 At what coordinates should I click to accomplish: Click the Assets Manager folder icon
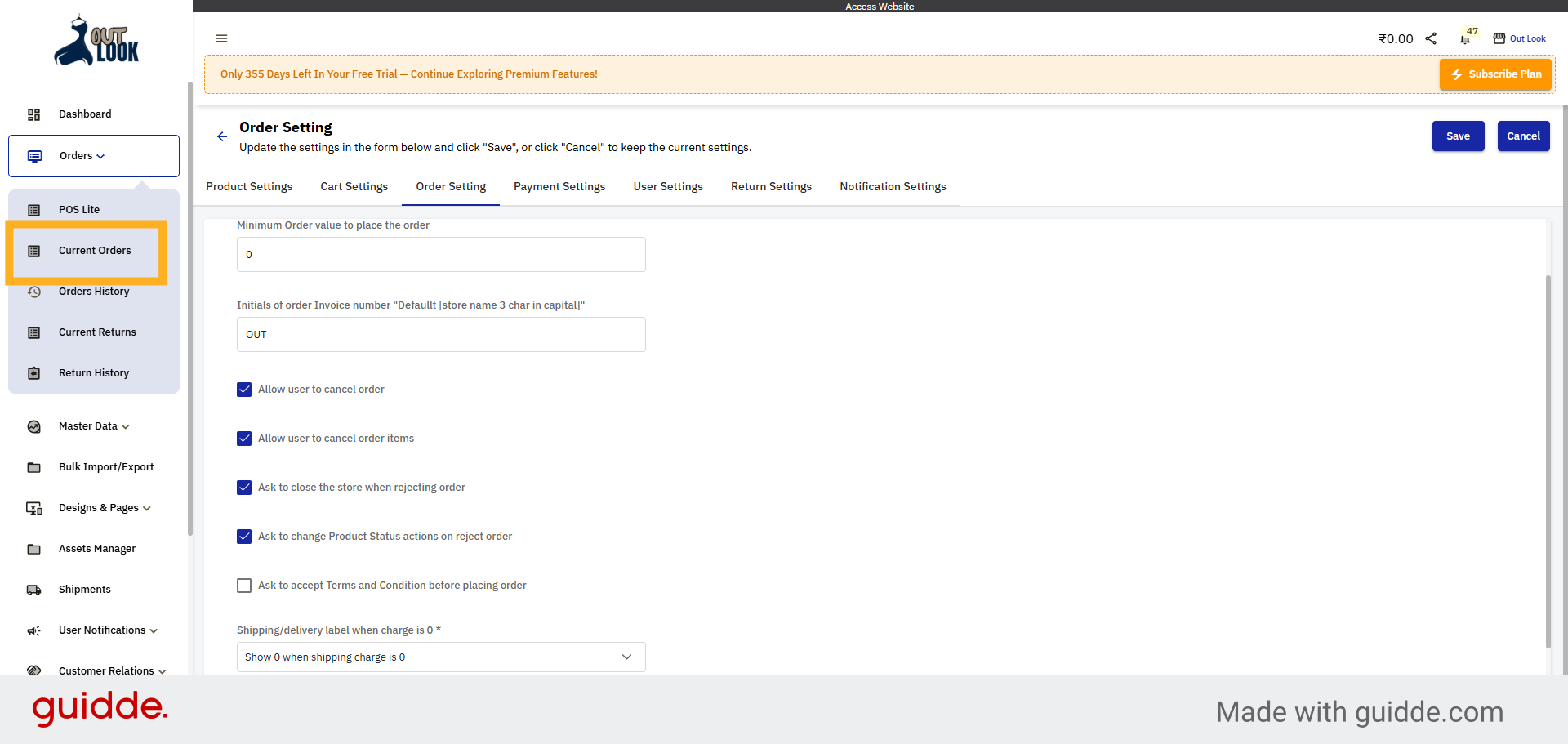[33, 549]
